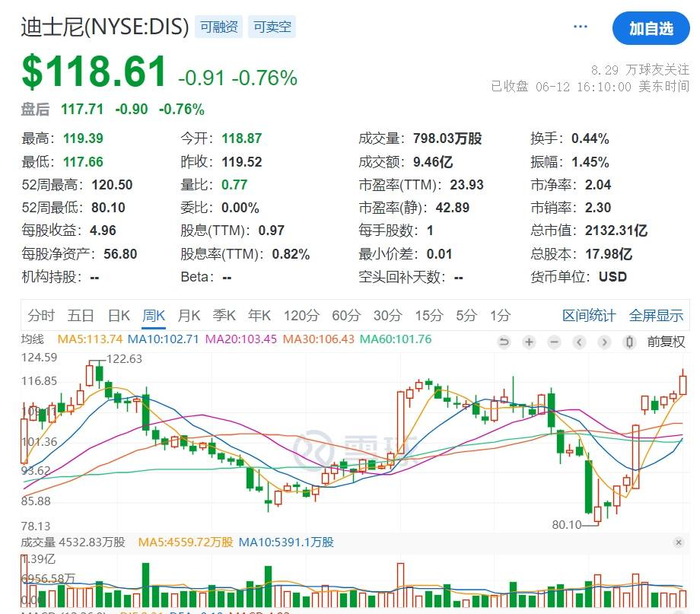Image resolution: width=700 pixels, height=614 pixels.
Task: Click the 股息率(TTM) 0.82% value
Action: tap(291, 254)
